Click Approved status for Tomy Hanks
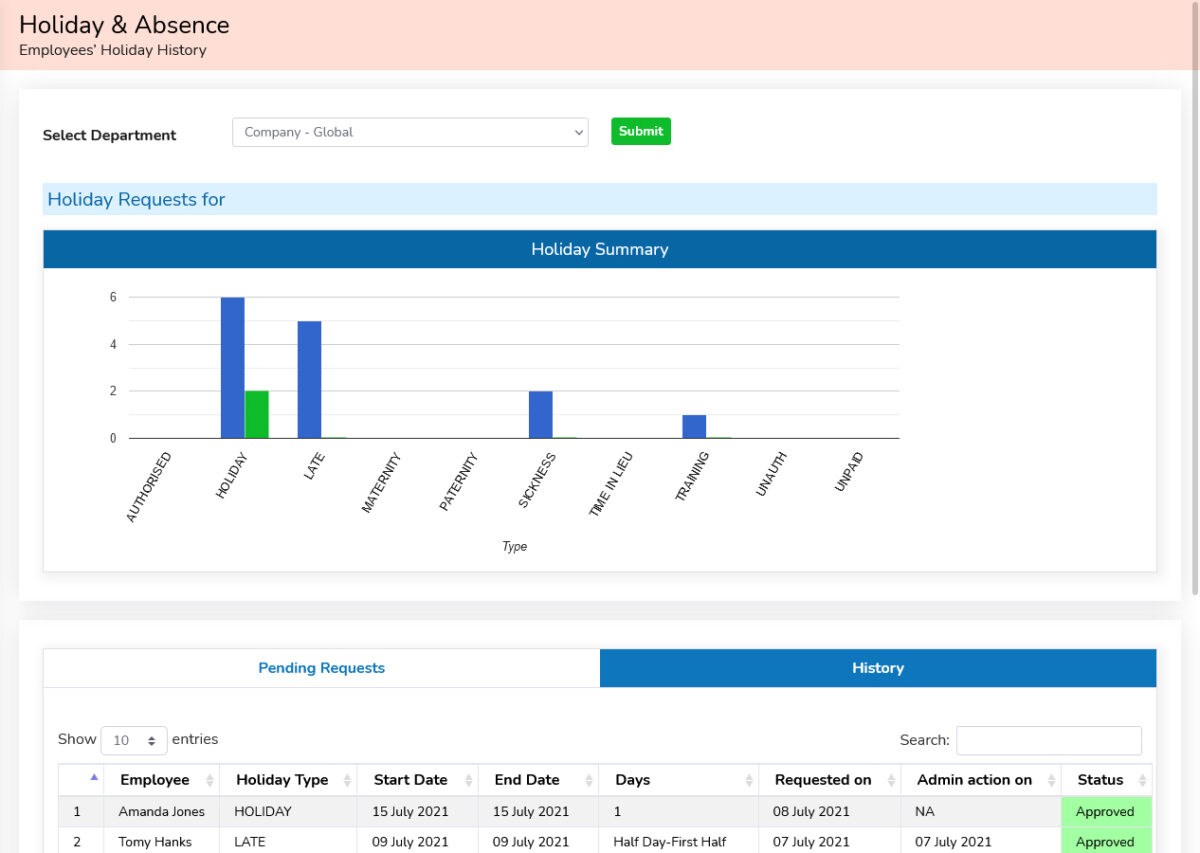Viewport: 1200px width, 853px height. pyautogui.click(x=1105, y=841)
